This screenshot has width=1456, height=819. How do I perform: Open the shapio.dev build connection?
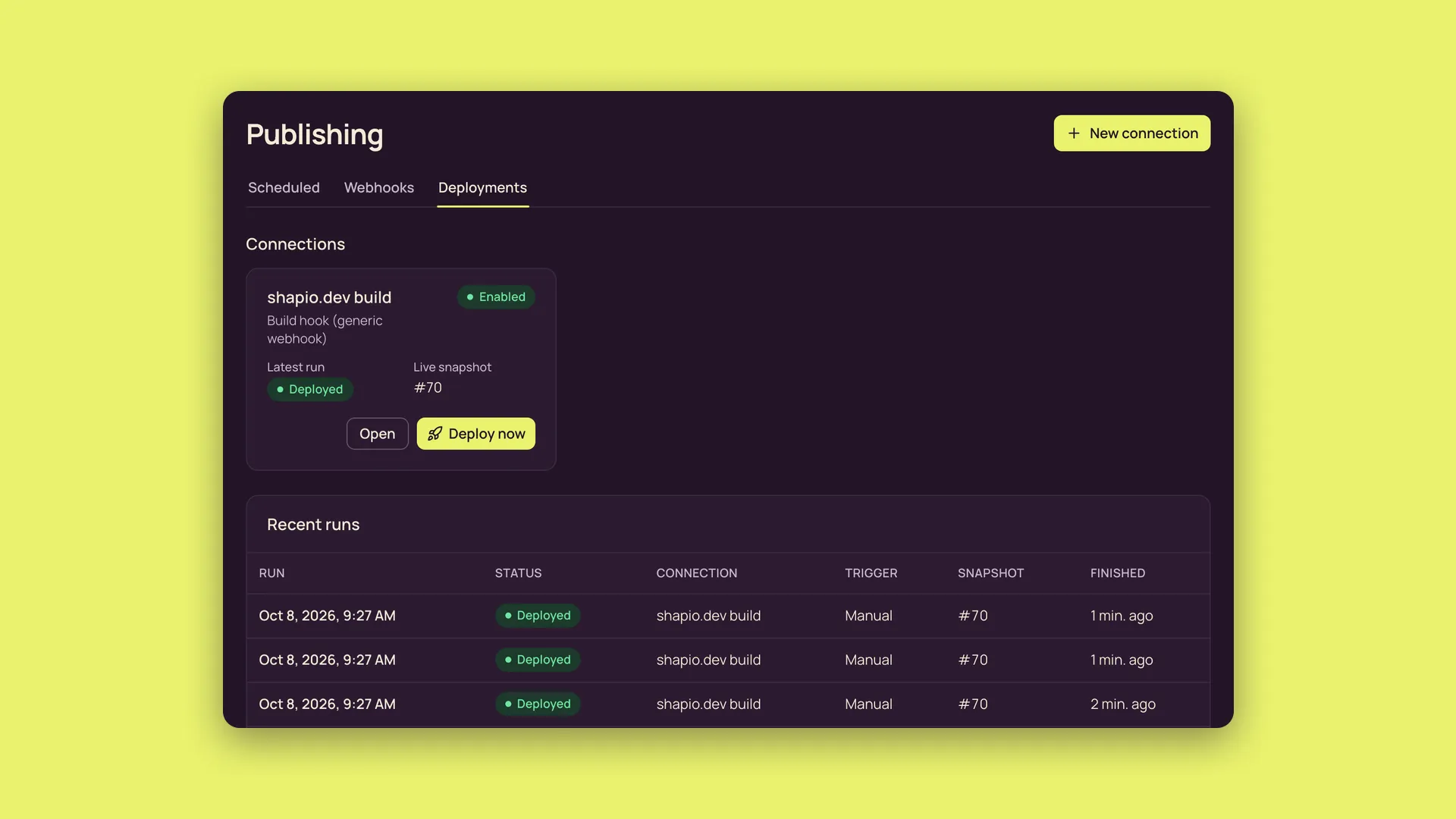tap(378, 434)
